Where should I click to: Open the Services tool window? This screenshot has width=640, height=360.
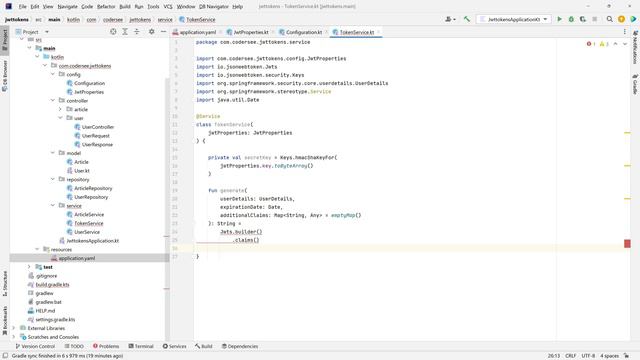pyautogui.click(x=174, y=346)
